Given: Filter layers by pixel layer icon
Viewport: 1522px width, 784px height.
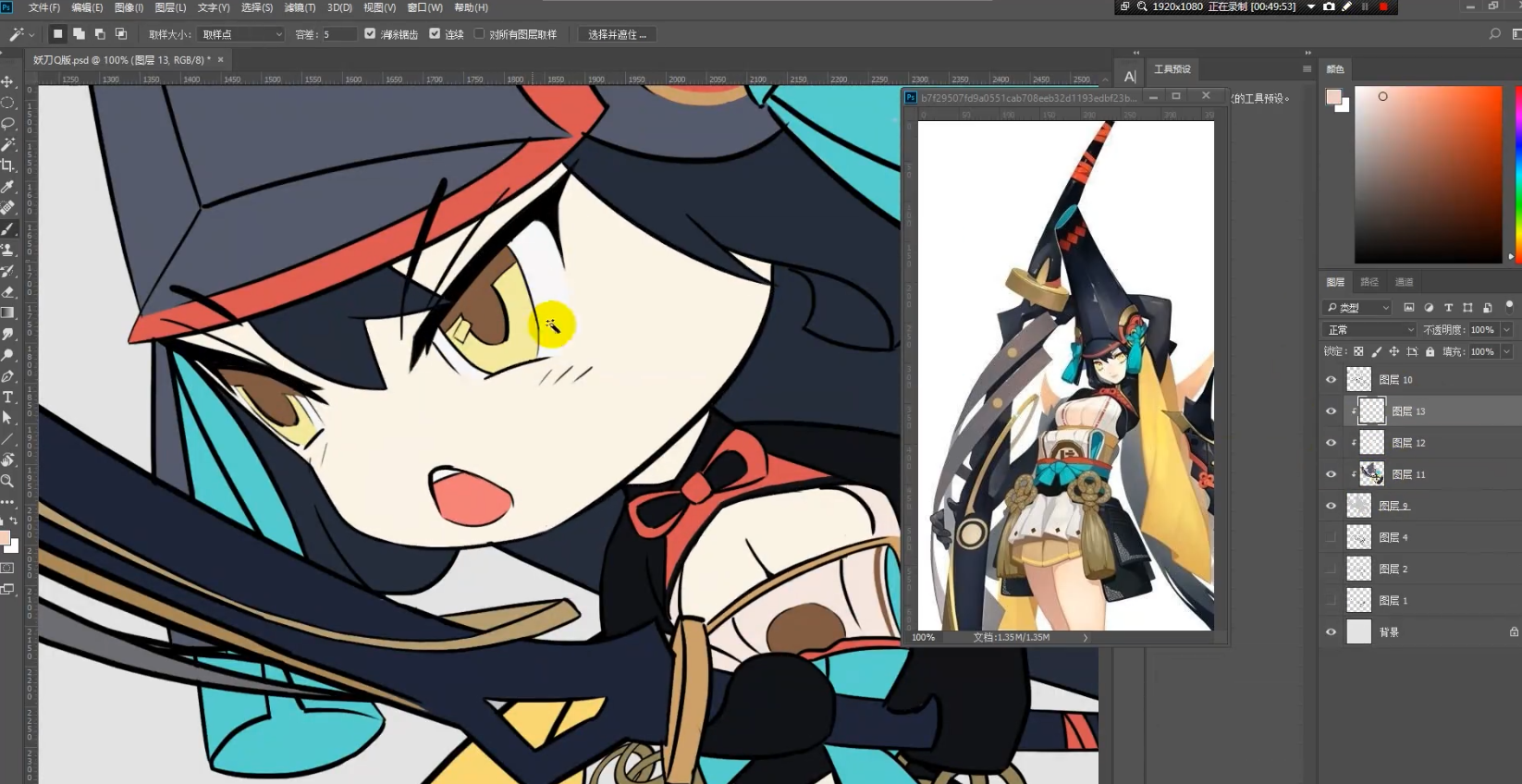Looking at the screenshot, I should point(1409,307).
